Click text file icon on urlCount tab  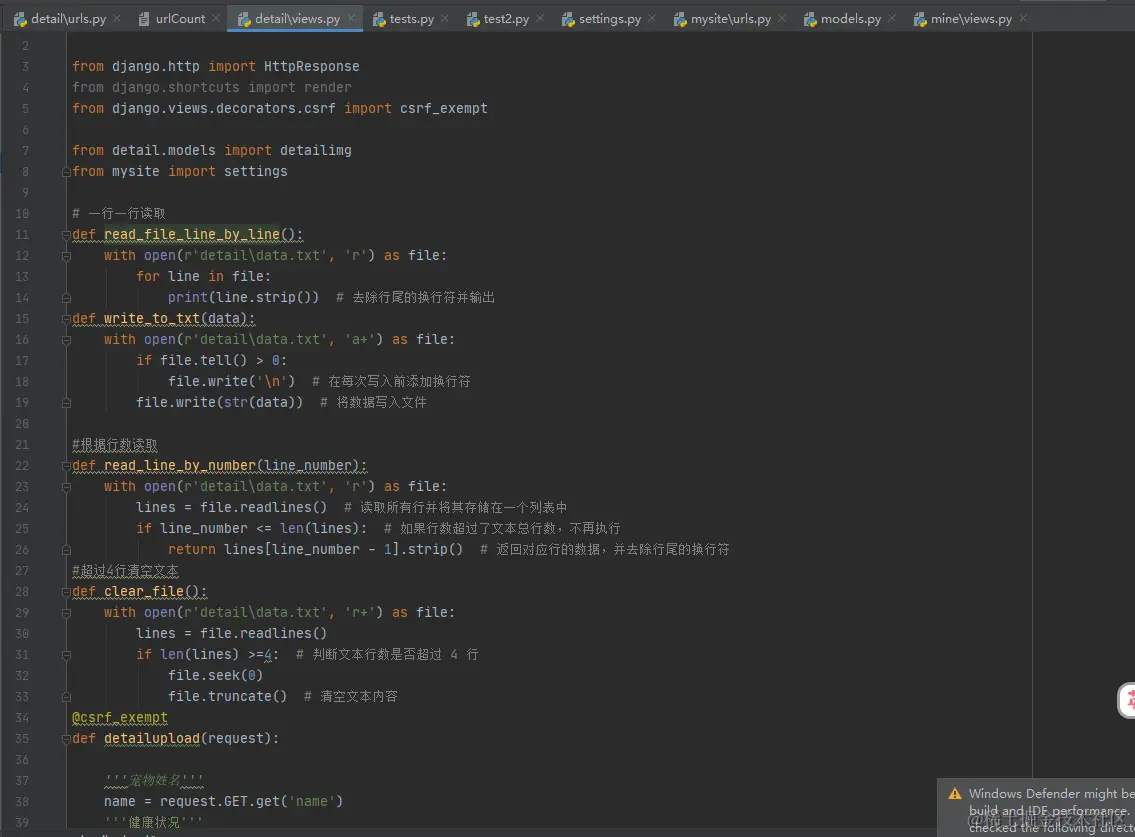(144, 20)
